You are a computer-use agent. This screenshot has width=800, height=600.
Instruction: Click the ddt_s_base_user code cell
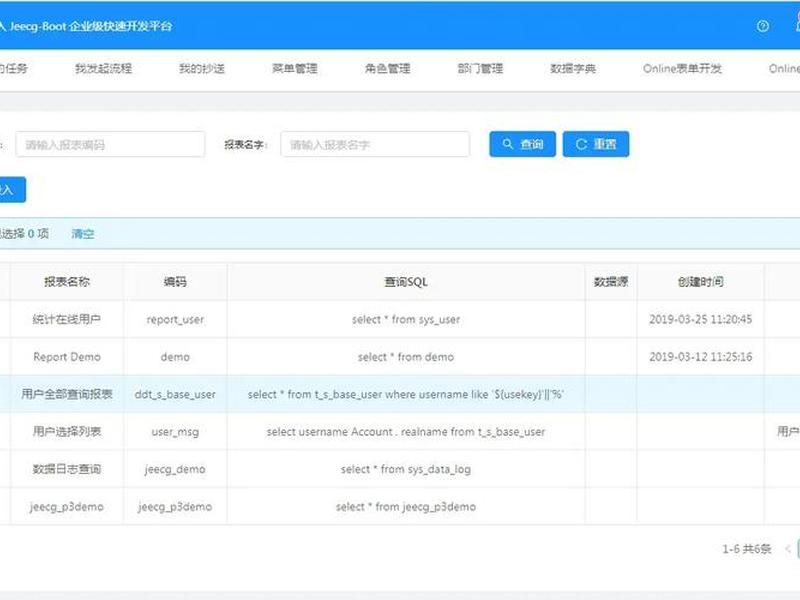coord(175,394)
